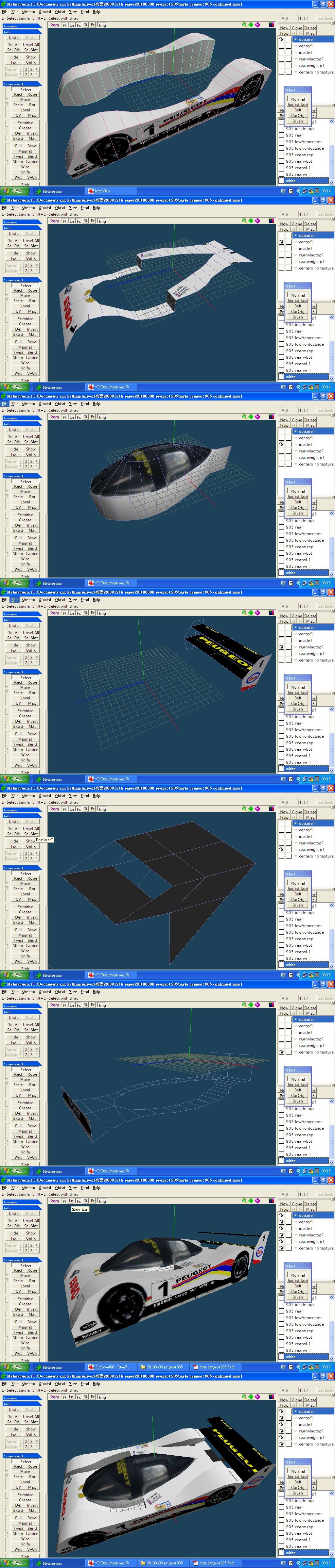Viewport: 335px width, 1568px height.
Task: Rear-view car window: choose Brush in Select palette
Action: click(x=298, y=1493)
